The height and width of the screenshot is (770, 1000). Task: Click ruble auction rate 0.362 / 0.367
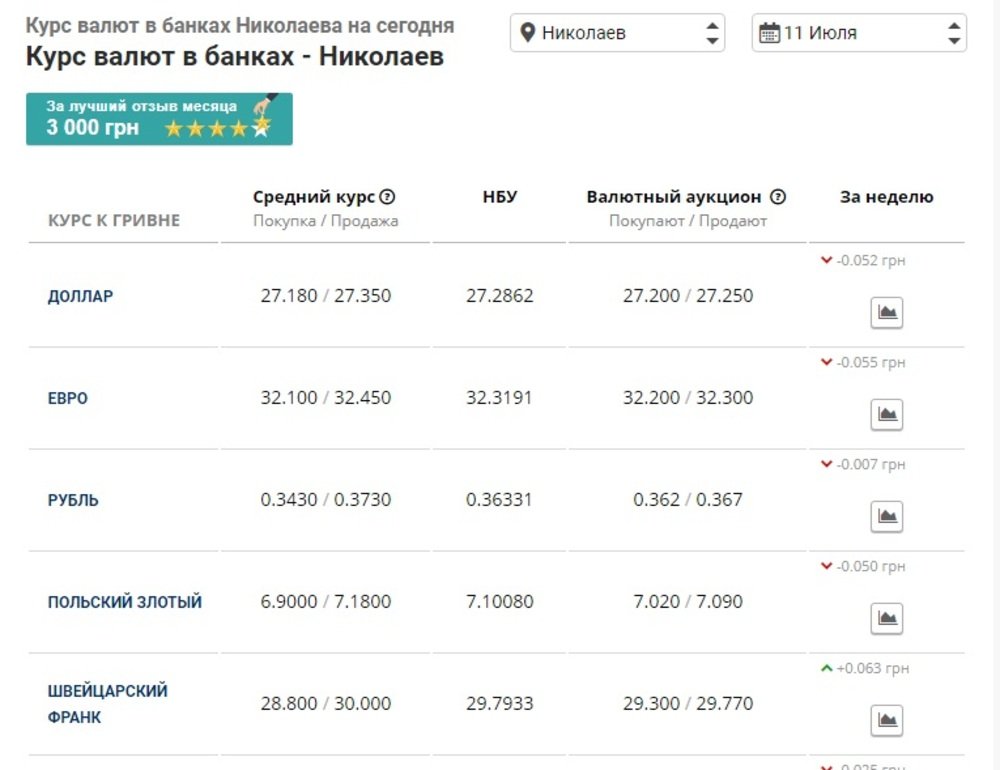688,500
